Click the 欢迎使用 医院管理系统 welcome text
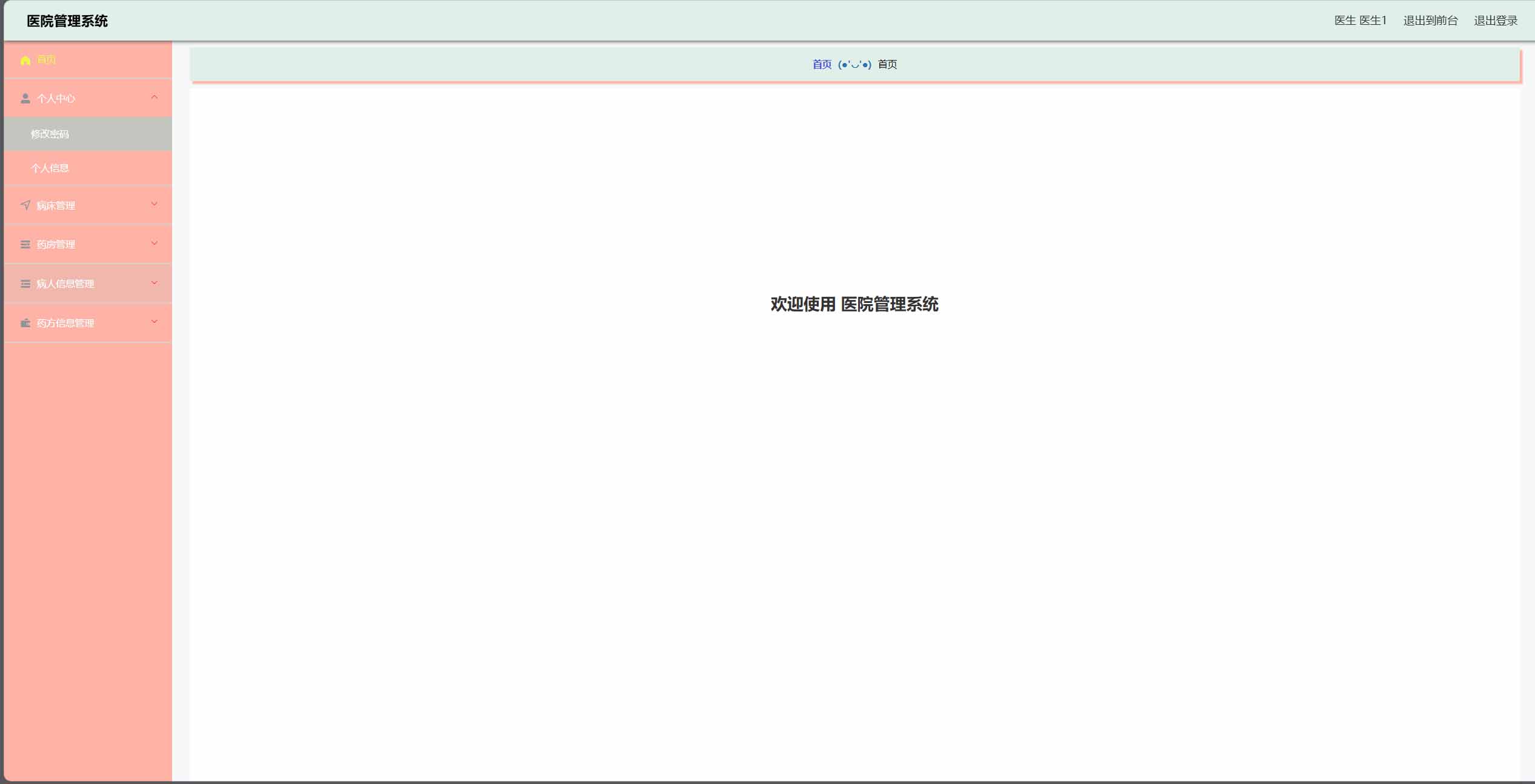Viewport: 1535px width, 784px height. [x=854, y=304]
